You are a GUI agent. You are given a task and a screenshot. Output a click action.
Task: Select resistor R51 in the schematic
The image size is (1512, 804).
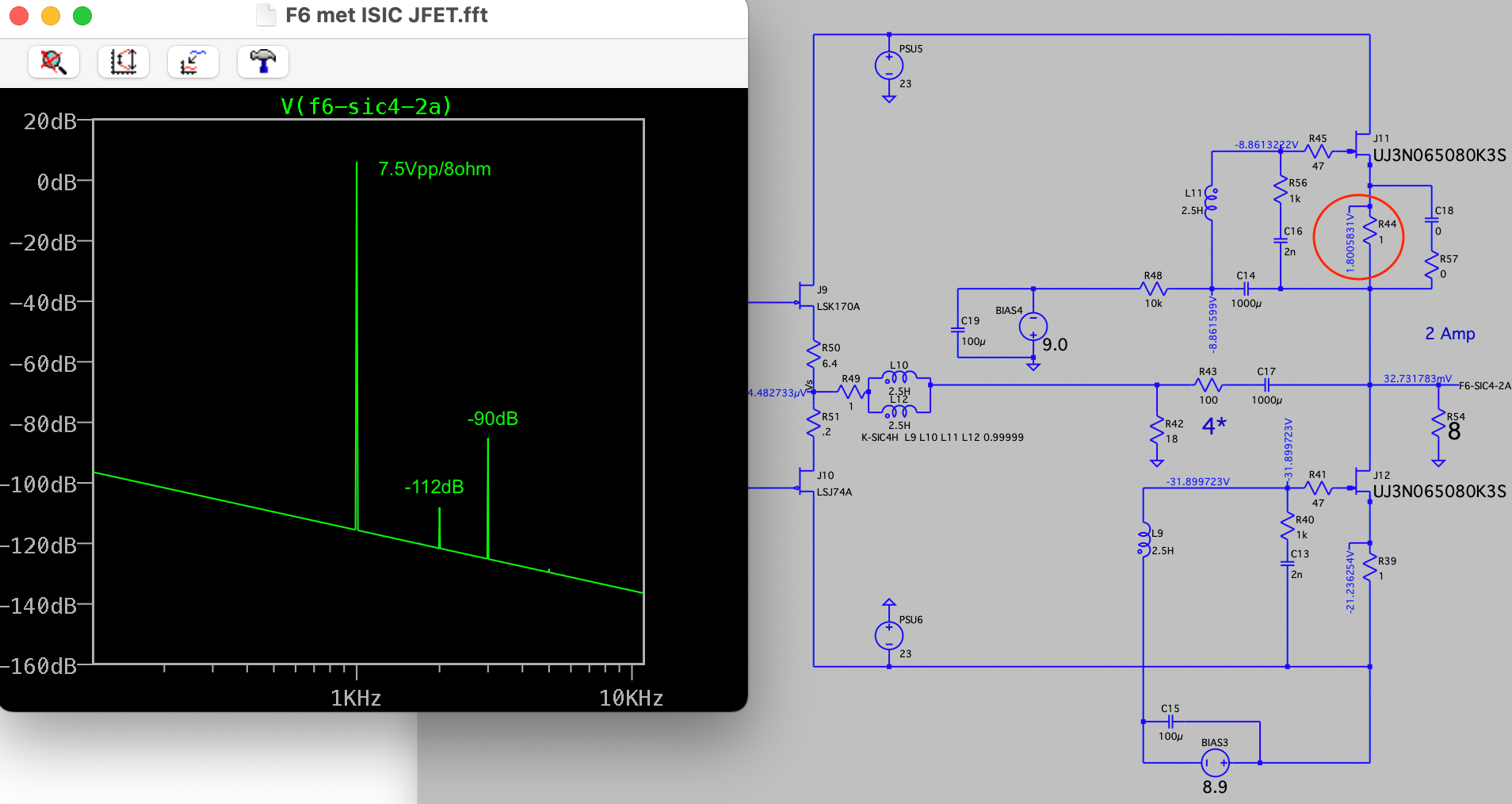(813, 423)
